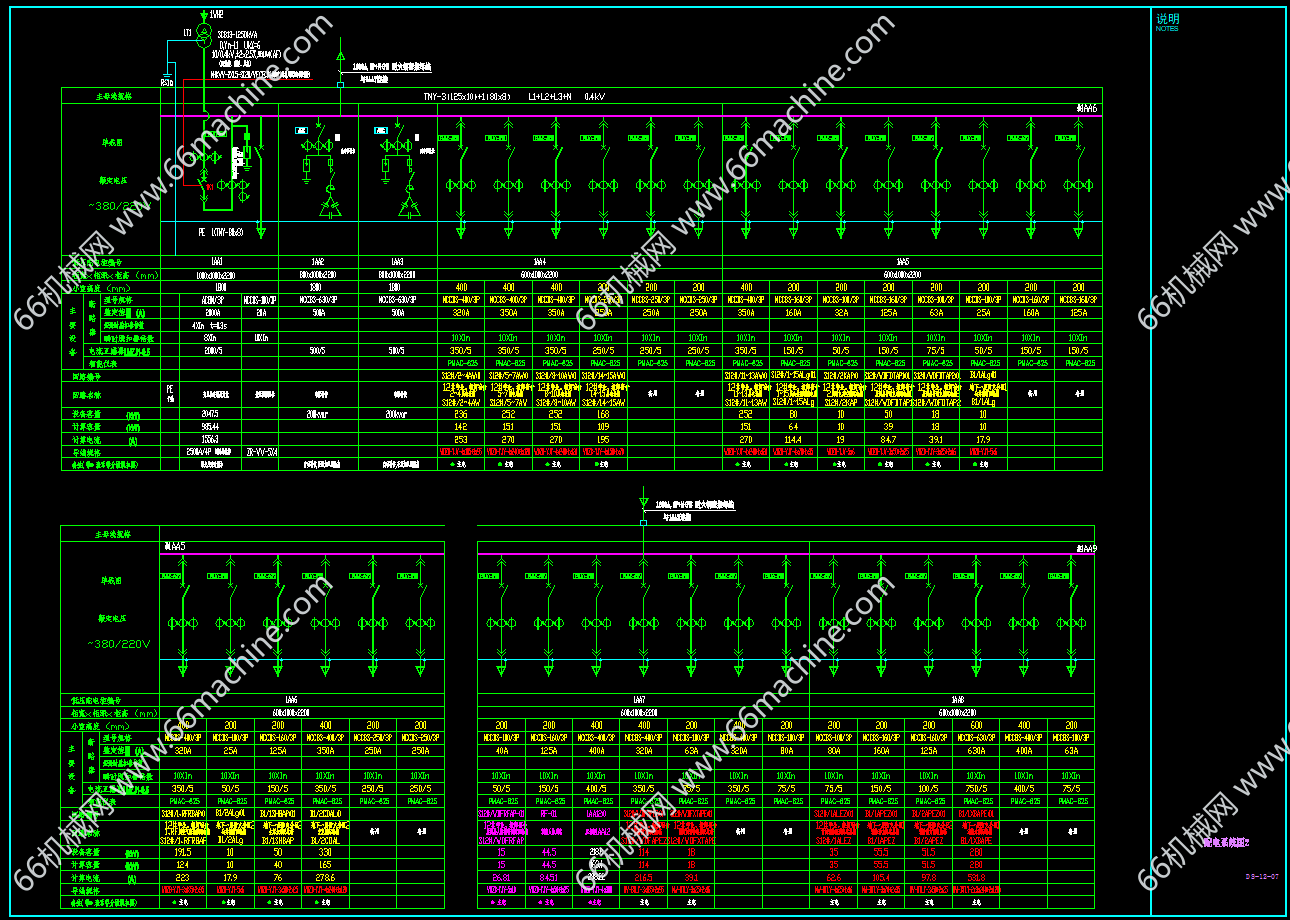Click the incoming feed arrow above cabinet 1AA7
This screenshot has width=1290, height=920.
pyautogui.click(x=643, y=502)
